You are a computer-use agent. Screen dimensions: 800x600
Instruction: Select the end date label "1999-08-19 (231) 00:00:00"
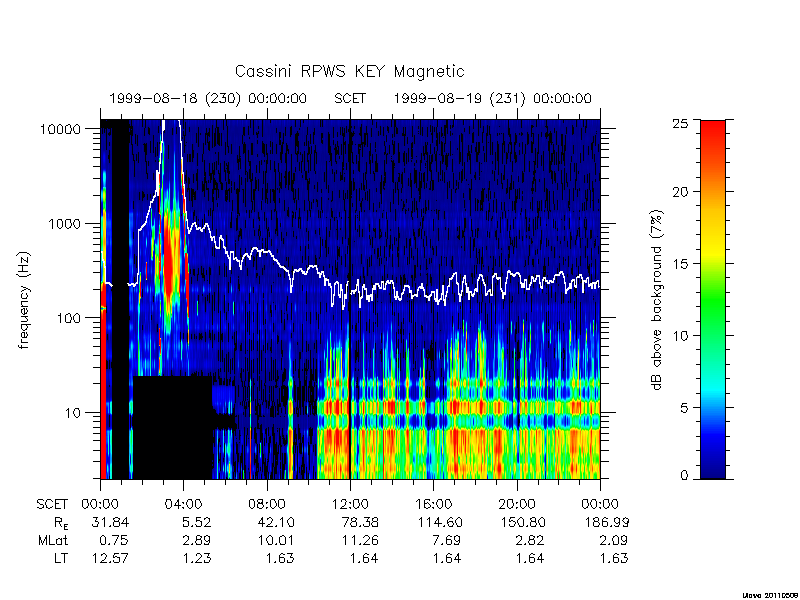click(492, 98)
